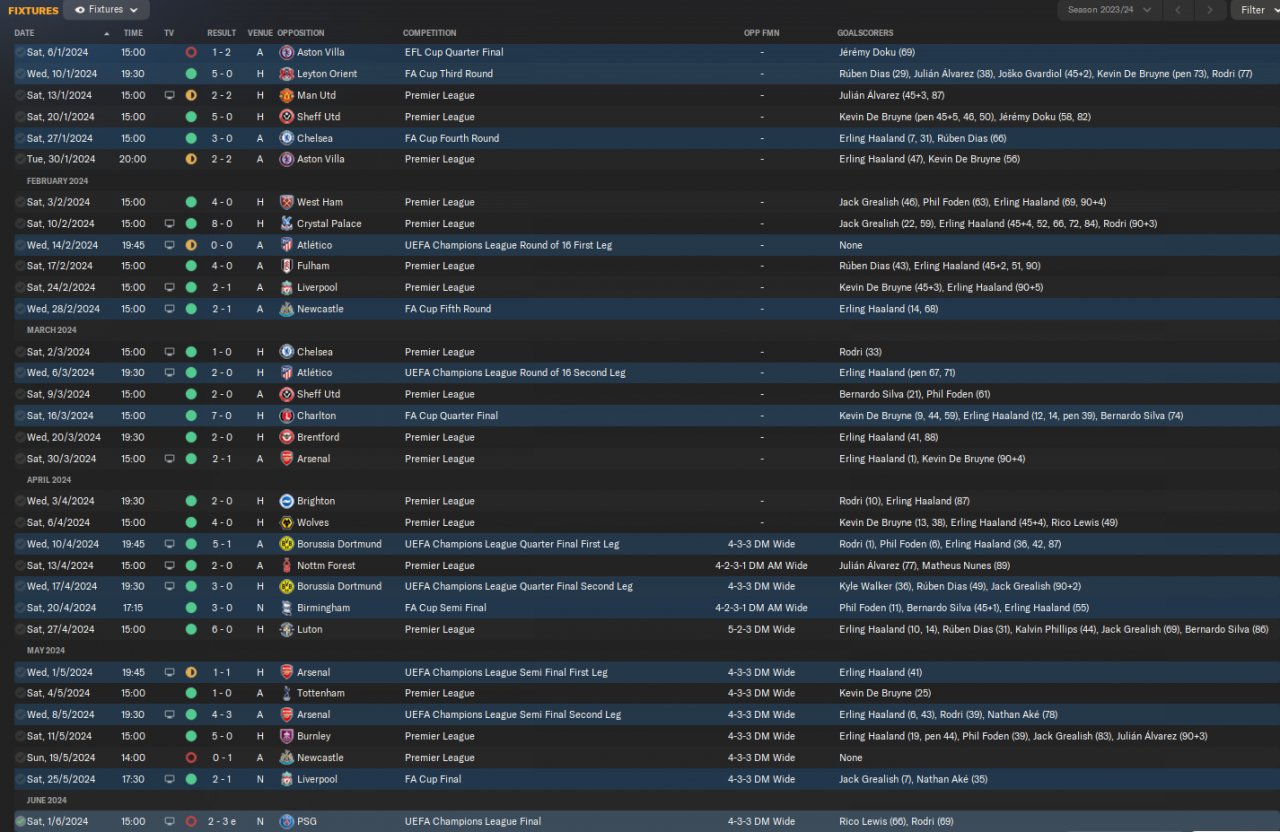Sort by the Result column header
Image resolution: width=1280 pixels, height=832 pixels.
point(222,33)
